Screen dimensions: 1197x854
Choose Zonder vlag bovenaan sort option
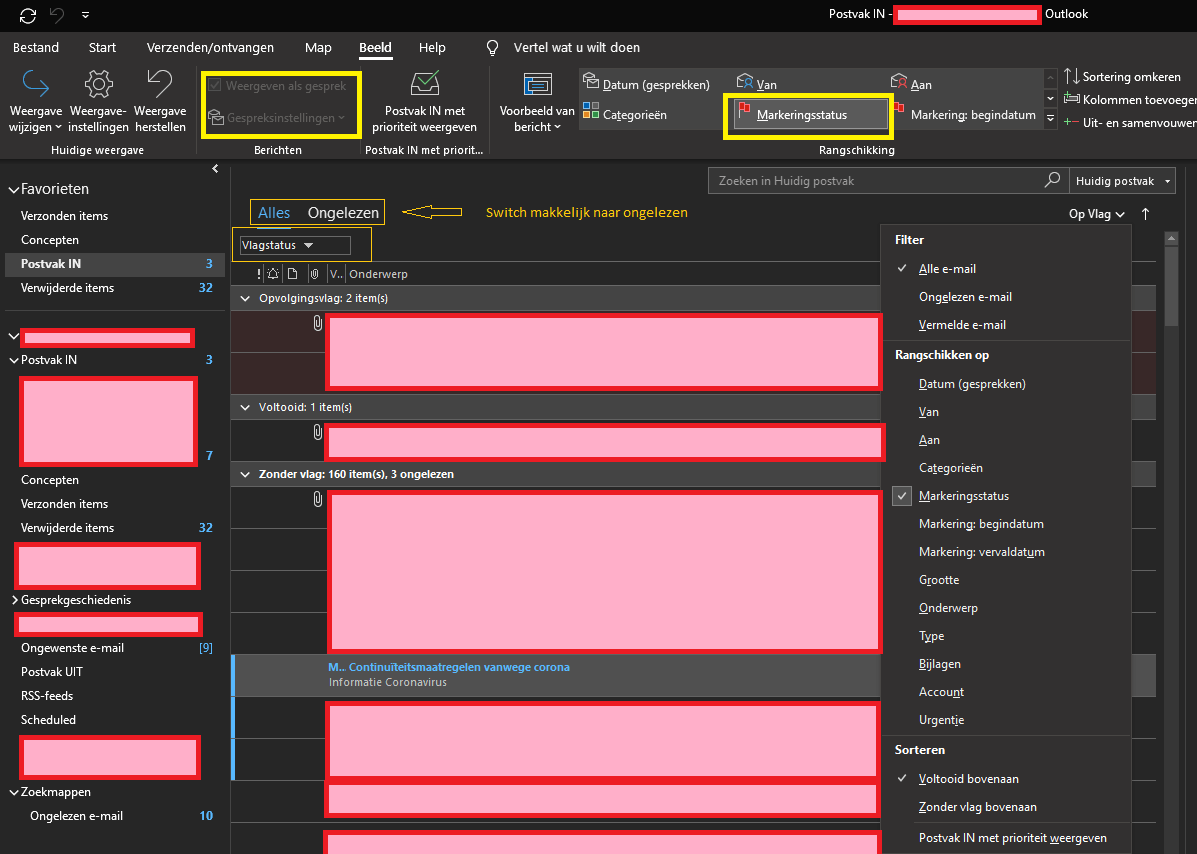pyautogui.click(x=977, y=807)
